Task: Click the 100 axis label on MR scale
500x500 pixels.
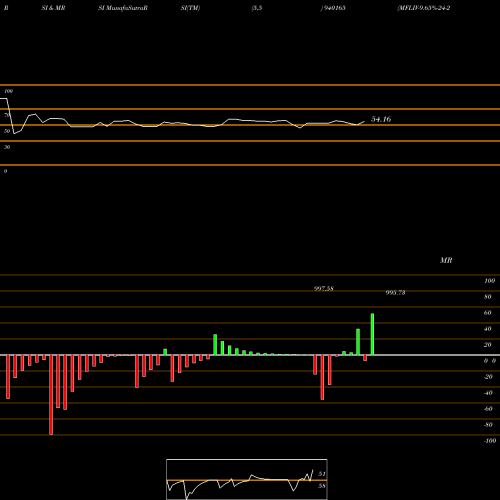Action: 489,281
